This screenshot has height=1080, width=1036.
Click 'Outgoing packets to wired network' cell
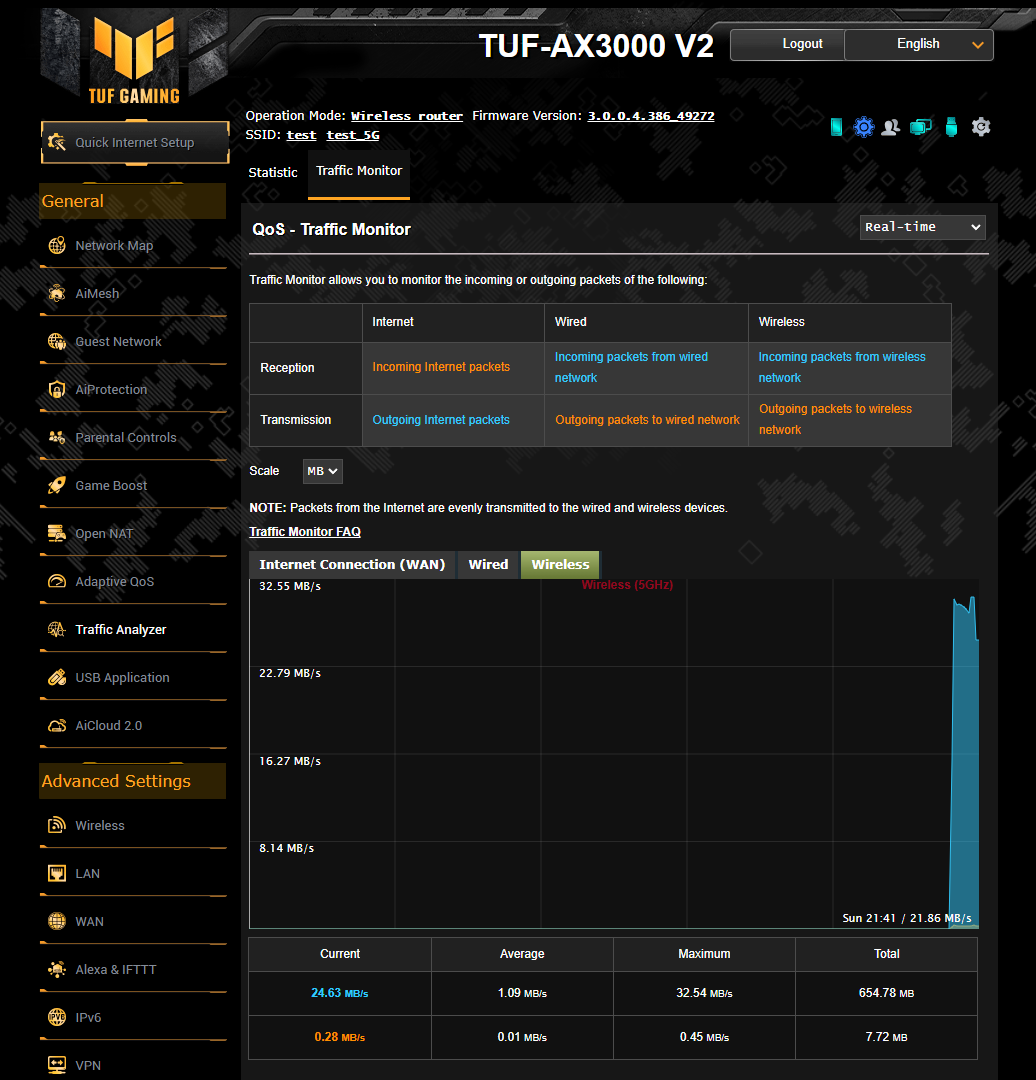pyautogui.click(x=647, y=420)
